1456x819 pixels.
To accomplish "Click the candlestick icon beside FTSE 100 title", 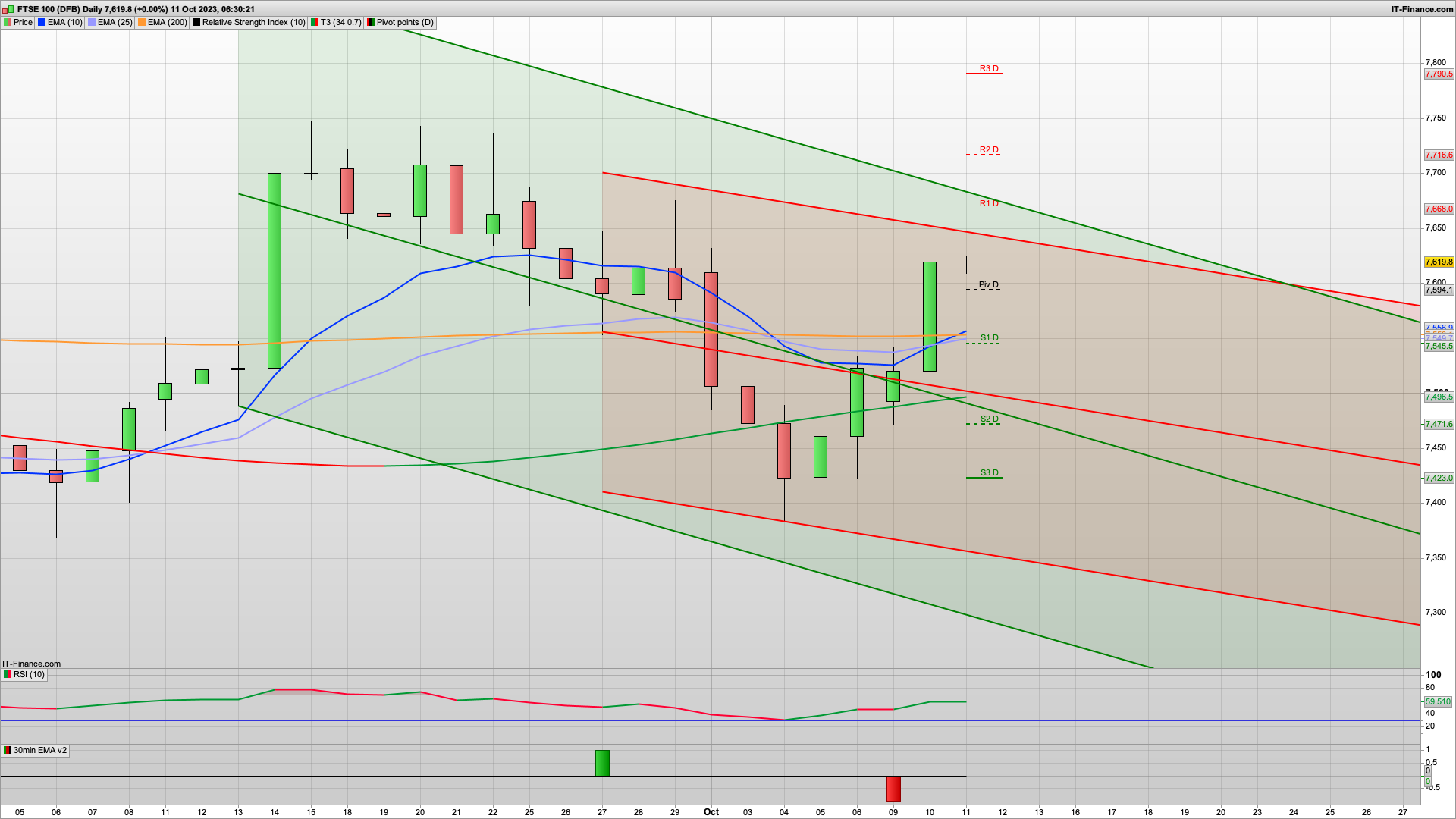I will pyautogui.click(x=8, y=9).
